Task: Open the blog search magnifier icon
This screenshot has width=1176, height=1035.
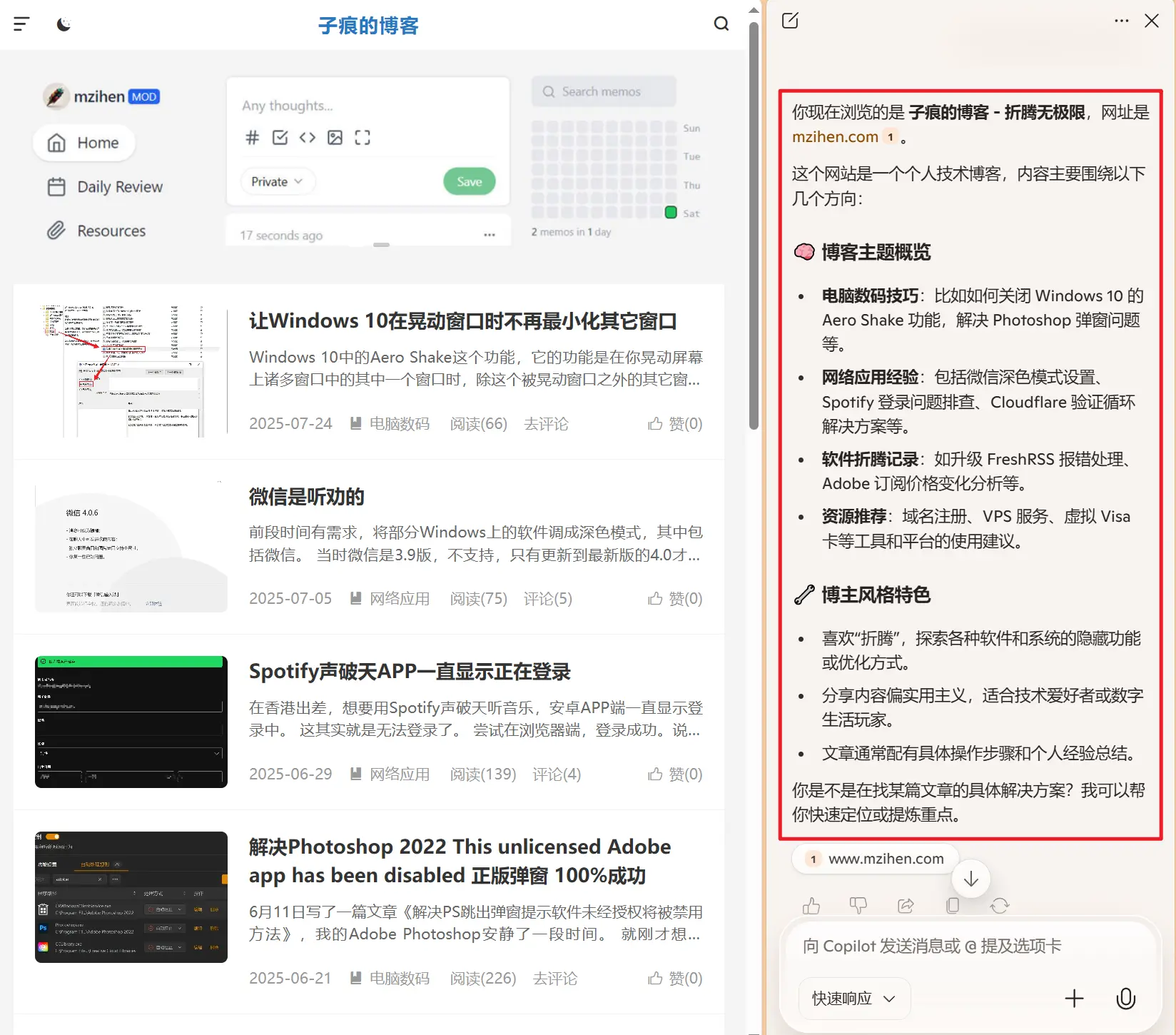Action: pyautogui.click(x=721, y=24)
